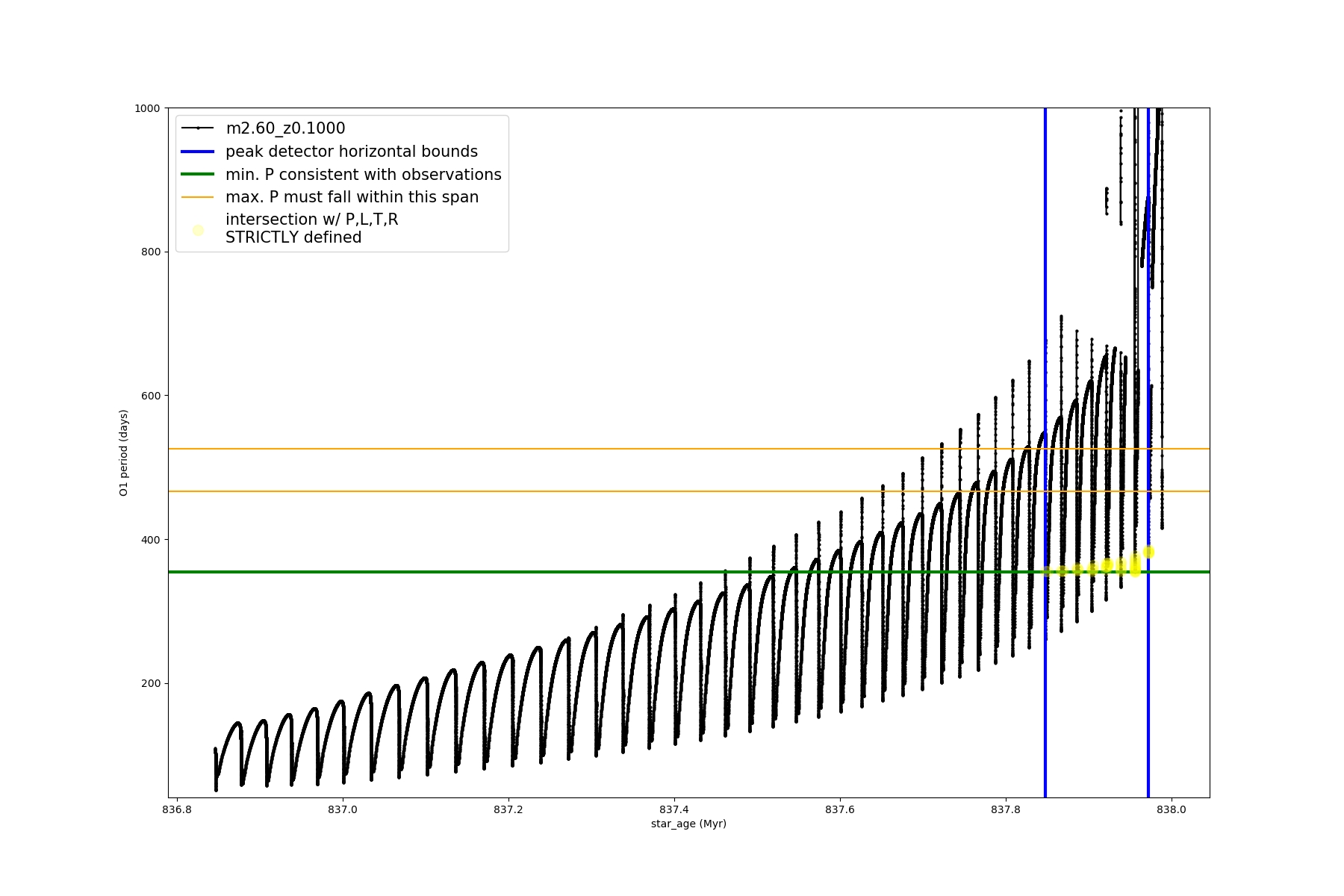Click the blue line sample in legend
Image resolution: width=1344 pixels, height=896 pixels.
(198, 152)
